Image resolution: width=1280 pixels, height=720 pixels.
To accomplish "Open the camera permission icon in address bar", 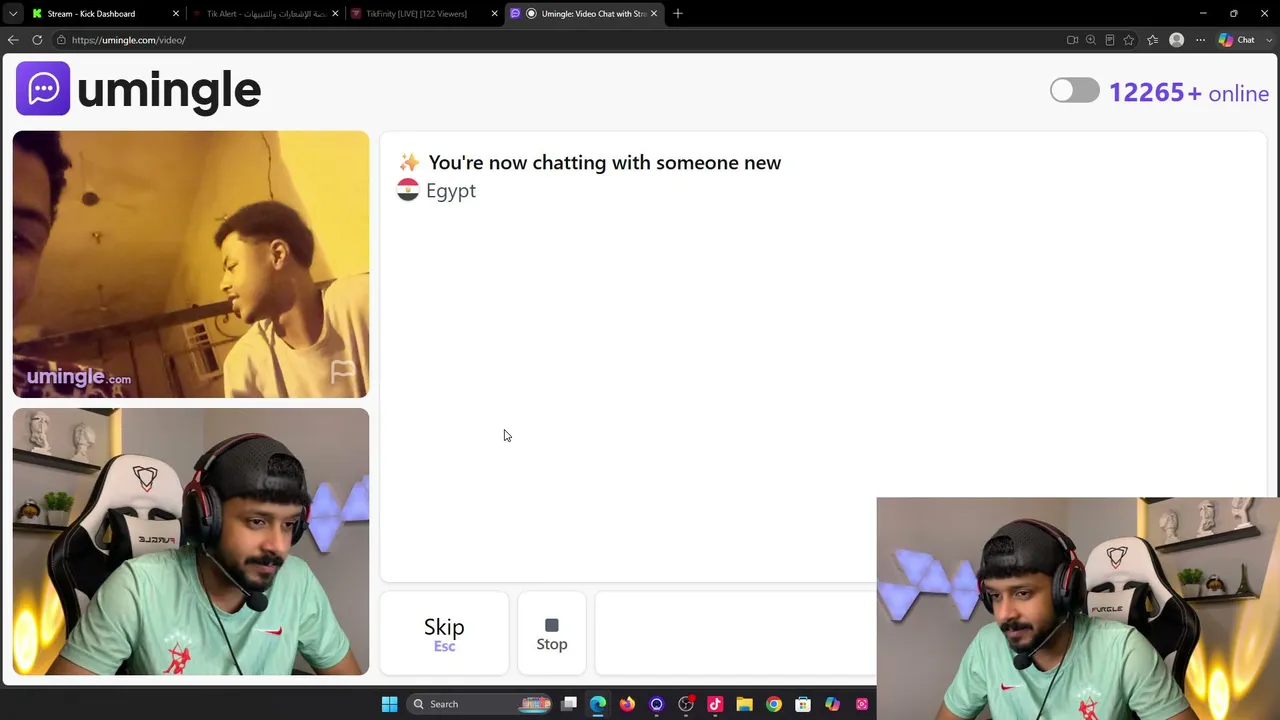I will tap(1072, 40).
